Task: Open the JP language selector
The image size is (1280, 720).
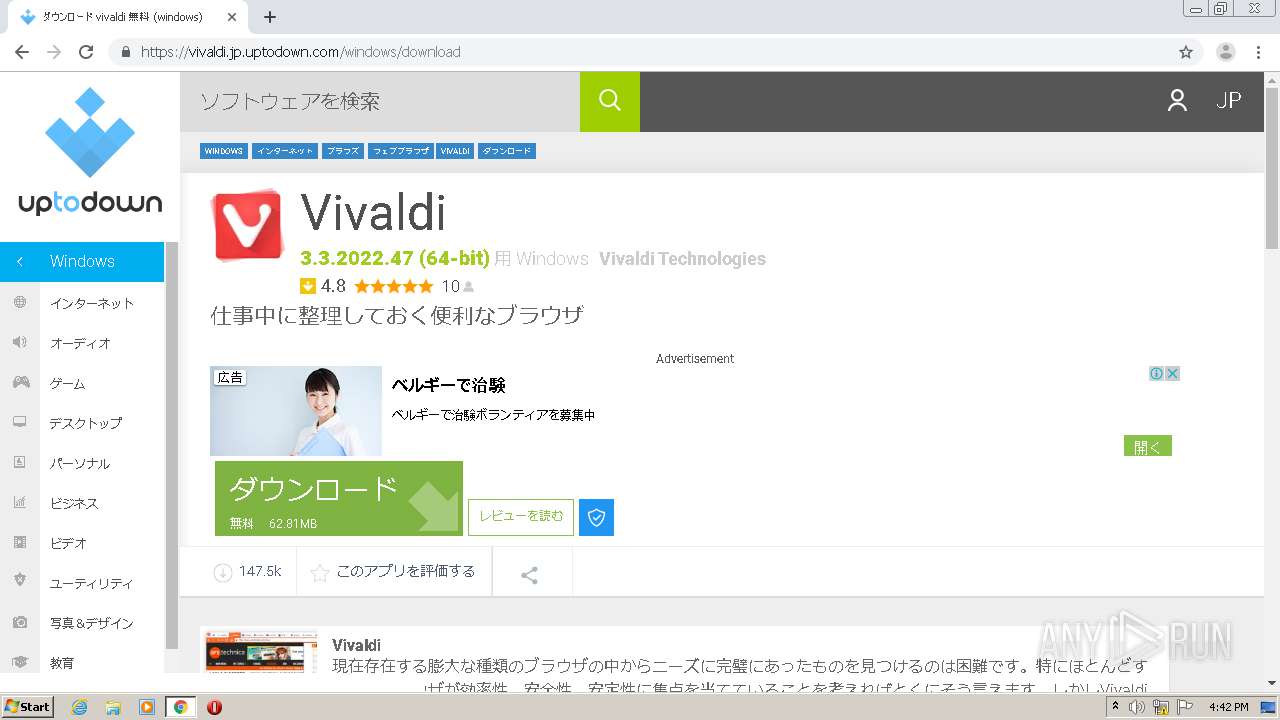Action: click(x=1228, y=100)
